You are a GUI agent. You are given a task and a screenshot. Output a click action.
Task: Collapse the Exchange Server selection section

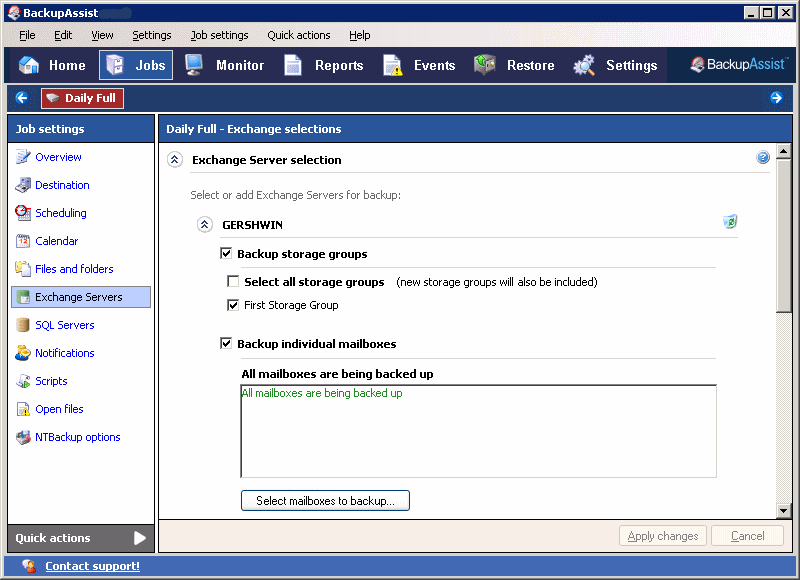point(174,160)
